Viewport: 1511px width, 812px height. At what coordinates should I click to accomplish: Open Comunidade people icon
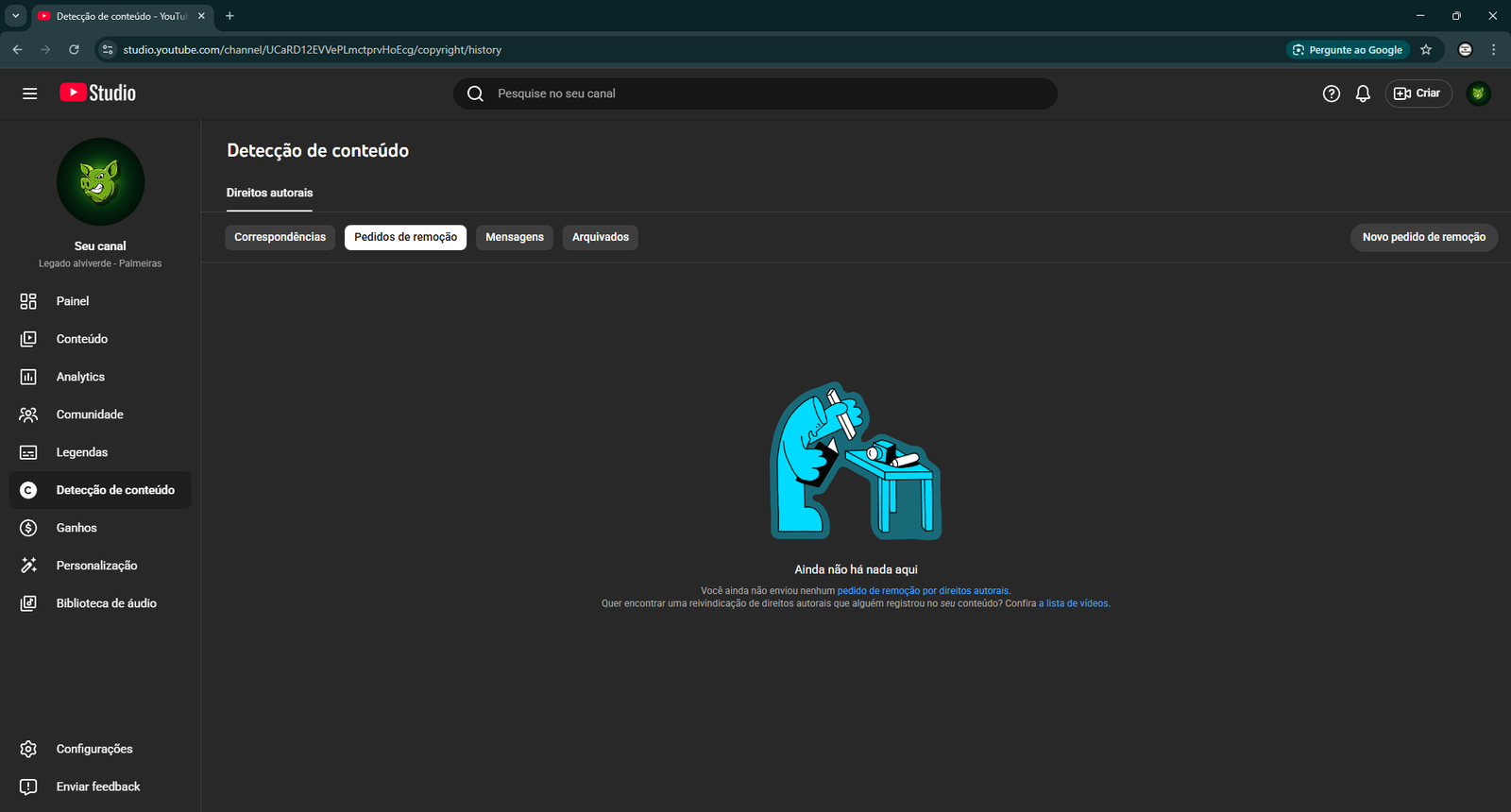(x=28, y=414)
